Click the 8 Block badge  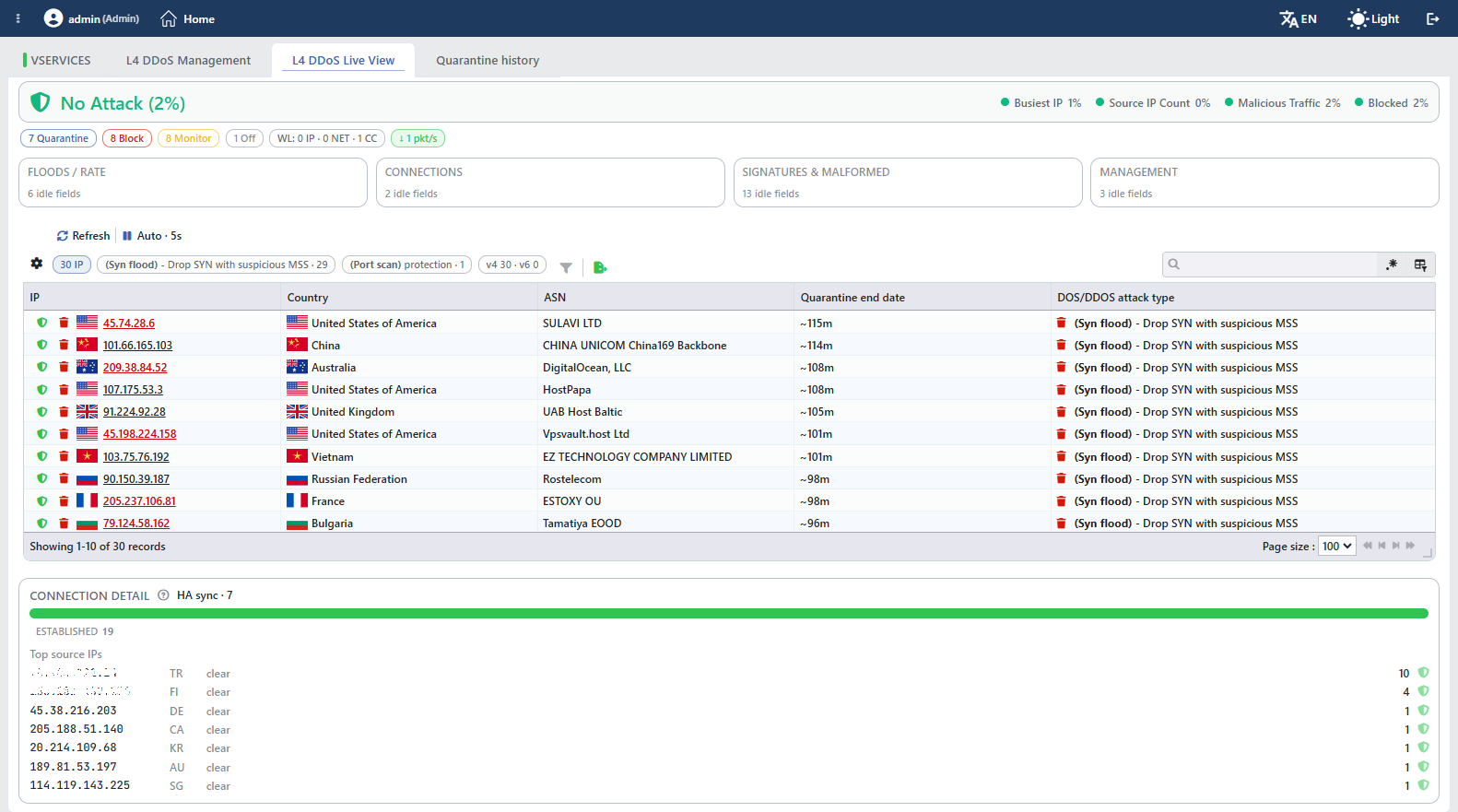coord(127,138)
